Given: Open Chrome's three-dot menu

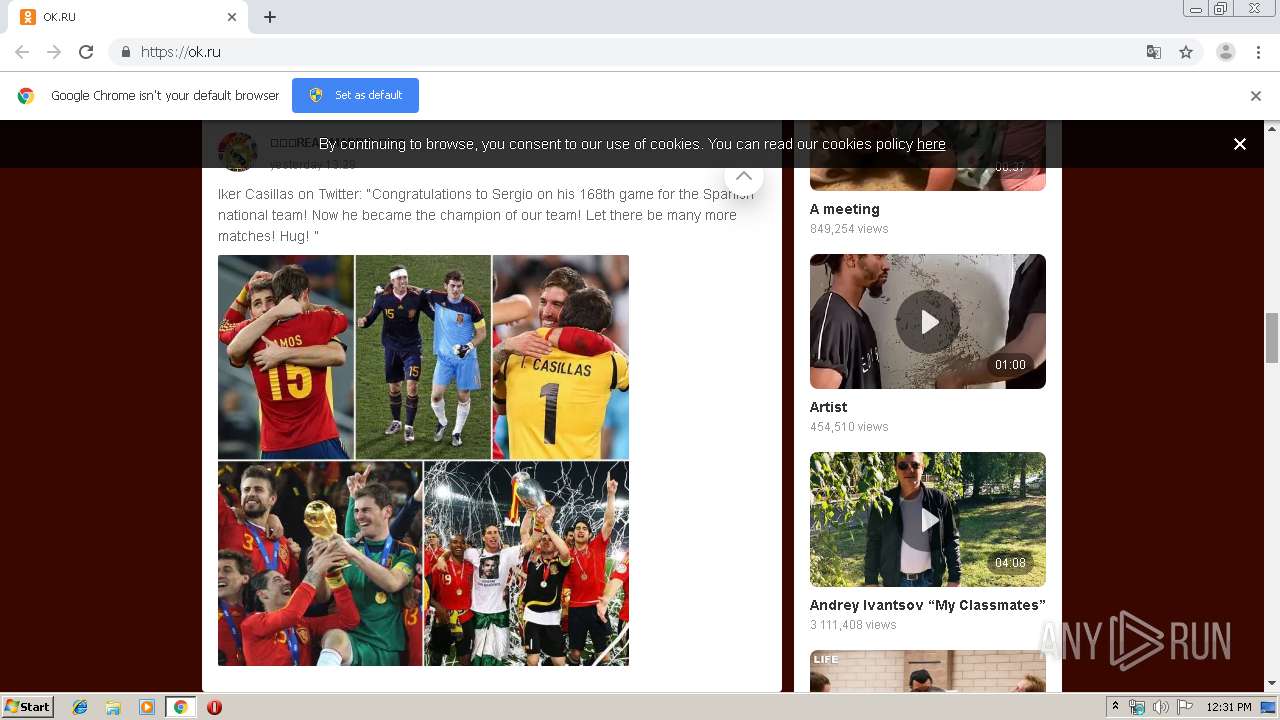Looking at the screenshot, I should coord(1258,52).
